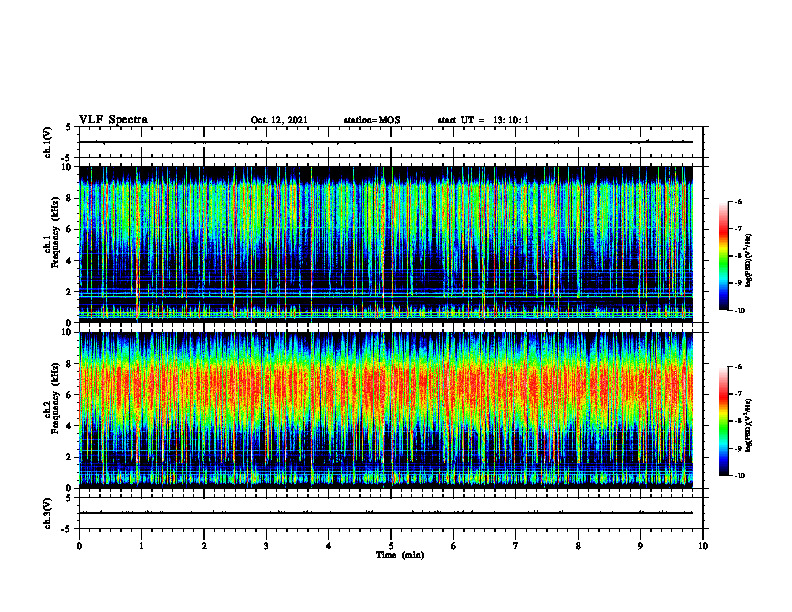The height and width of the screenshot is (612, 792).
Task: Click the "start UT = 13:10:1" header text
Action: pyautogui.click(x=483, y=120)
